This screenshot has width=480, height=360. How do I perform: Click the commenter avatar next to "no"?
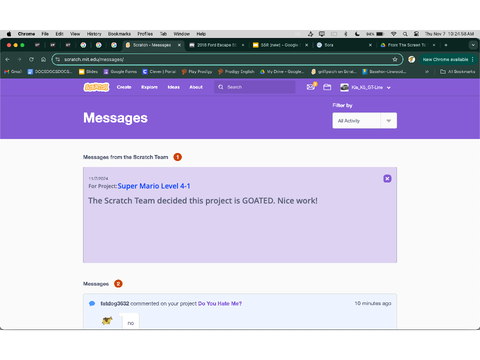(x=107, y=320)
